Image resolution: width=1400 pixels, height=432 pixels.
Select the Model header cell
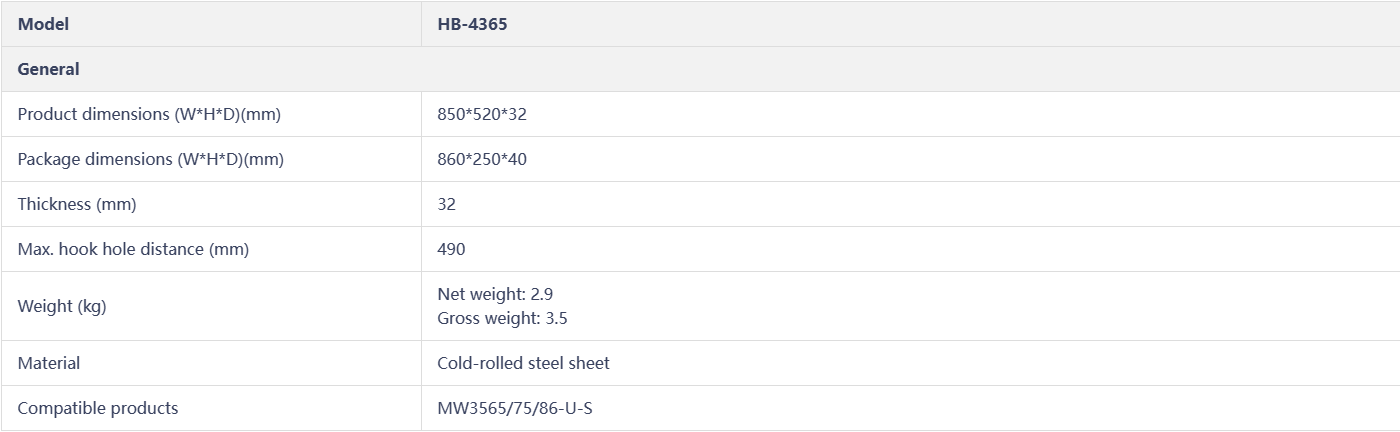tap(211, 24)
